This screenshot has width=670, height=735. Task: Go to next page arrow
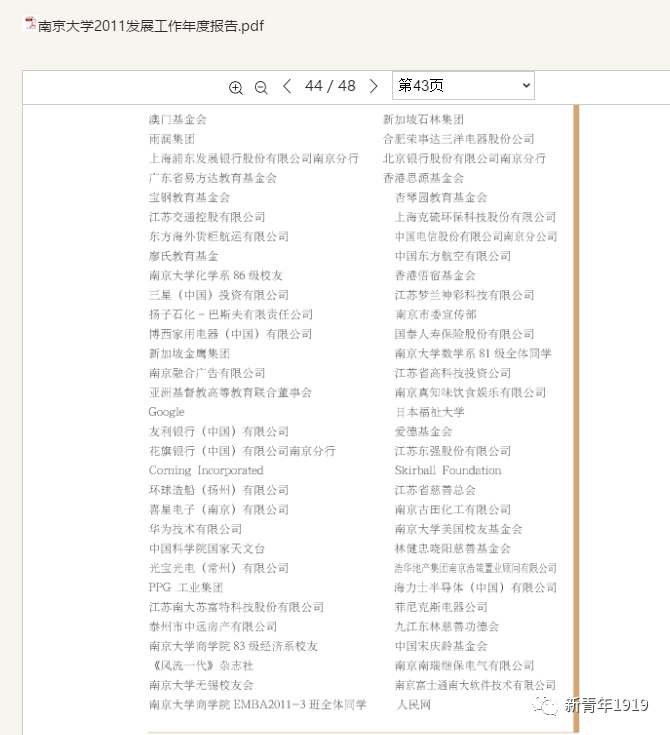373,86
